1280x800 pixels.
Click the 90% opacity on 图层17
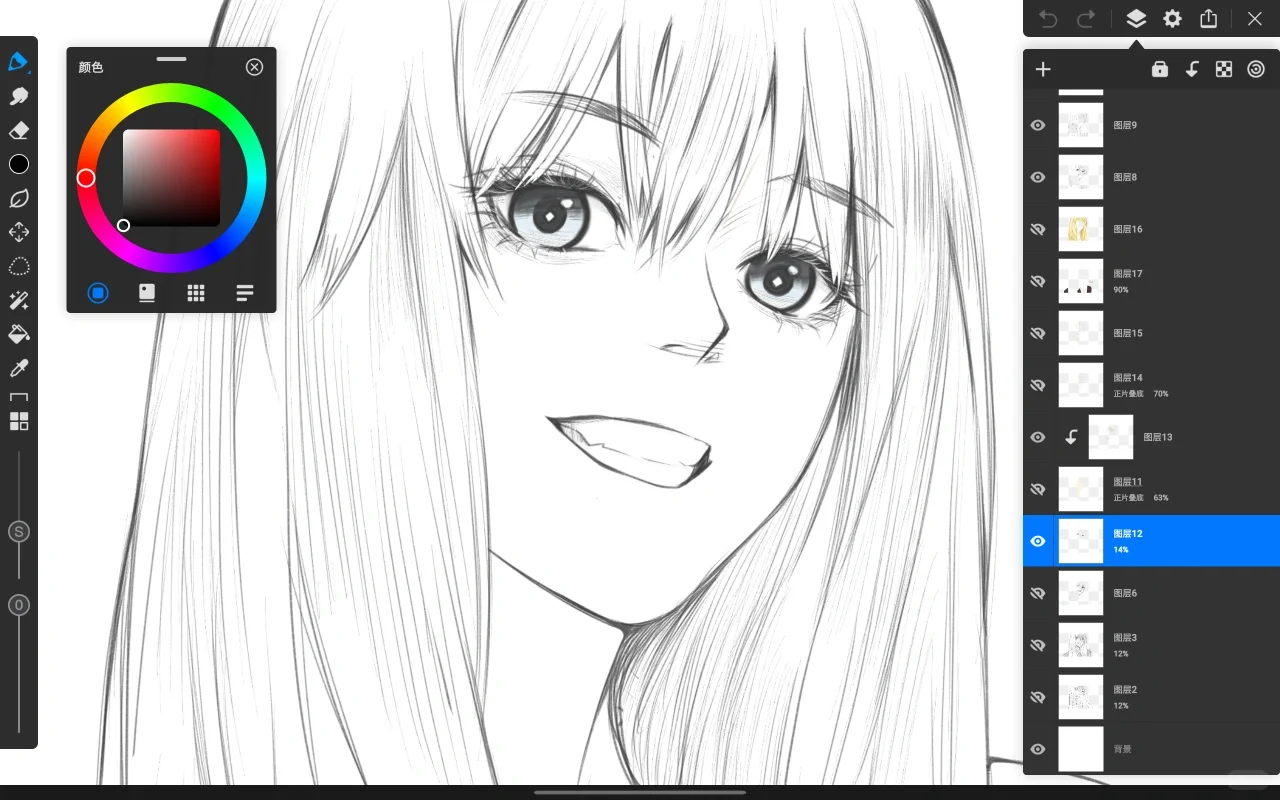pos(1121,290)
